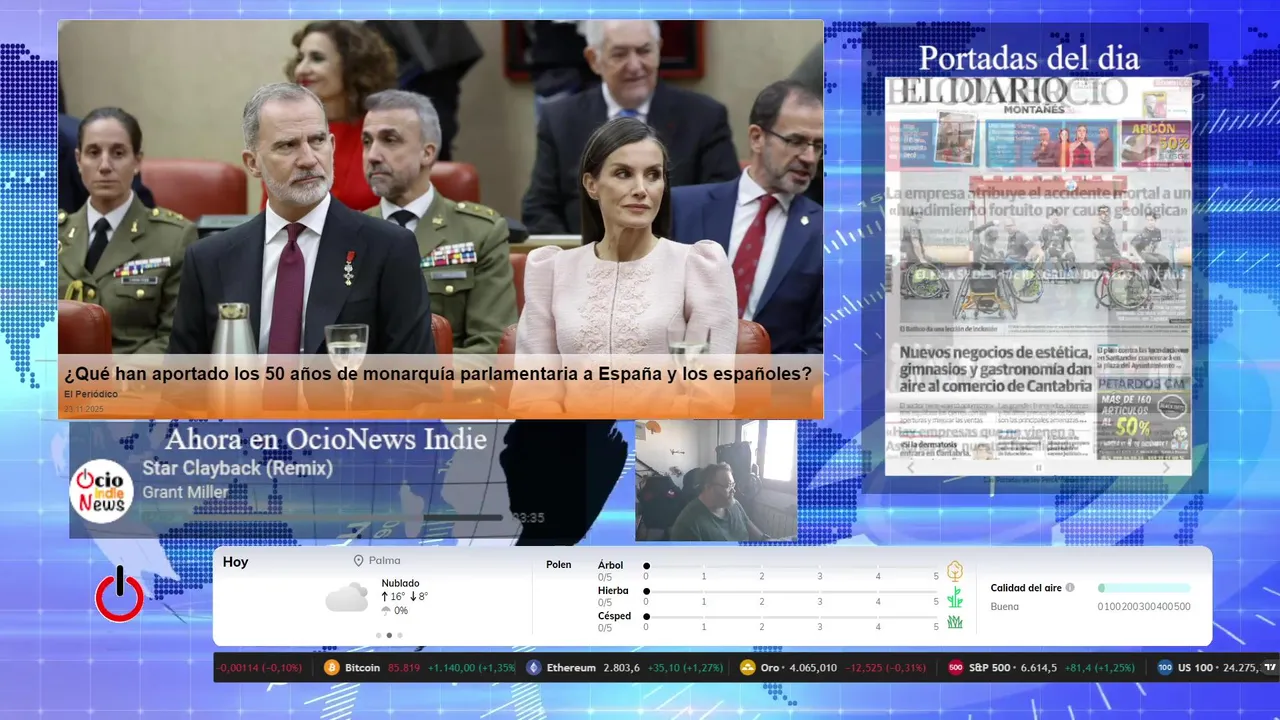Click the 'Buena' air quality value
This screenshot has height=720, width=1280.
[1005, 607]
